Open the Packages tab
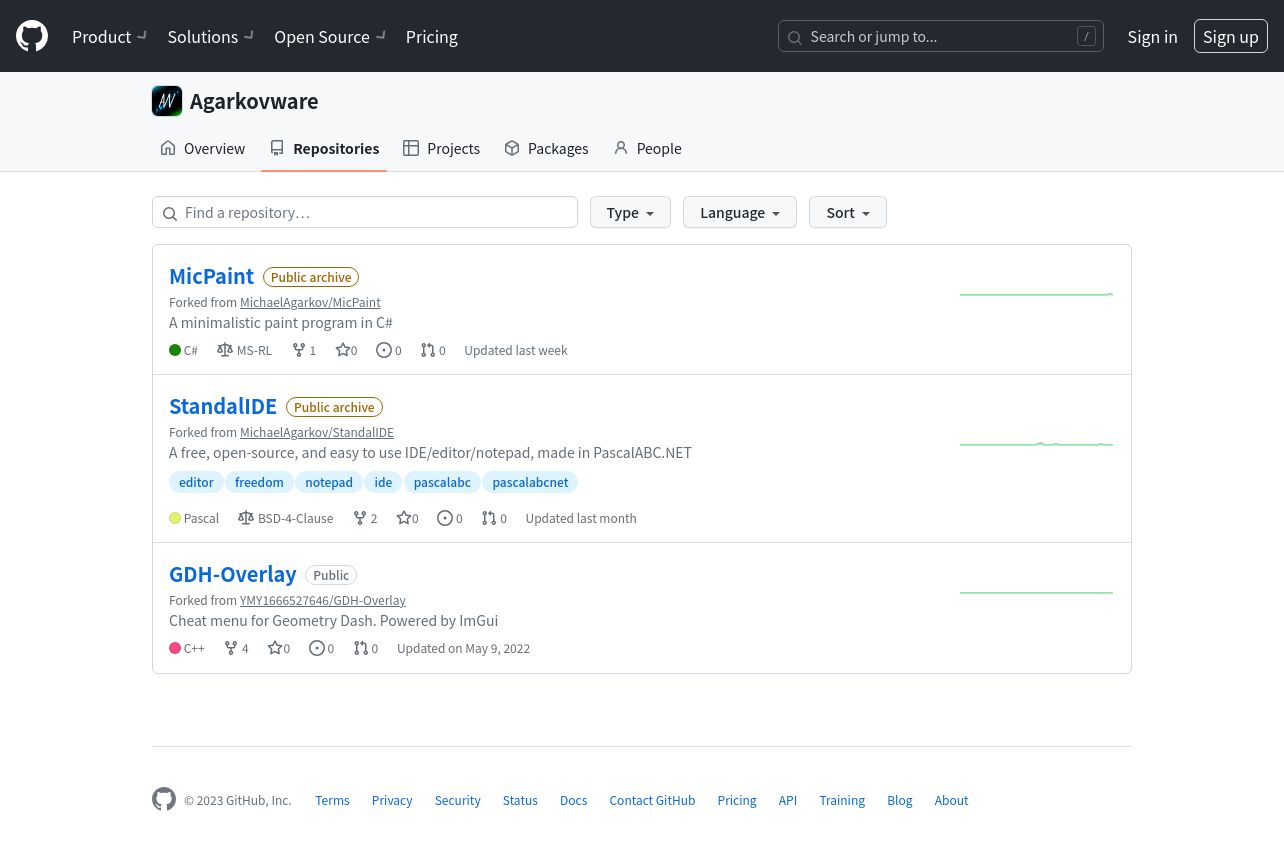1284x861 pixels. (x=546, y=148)
